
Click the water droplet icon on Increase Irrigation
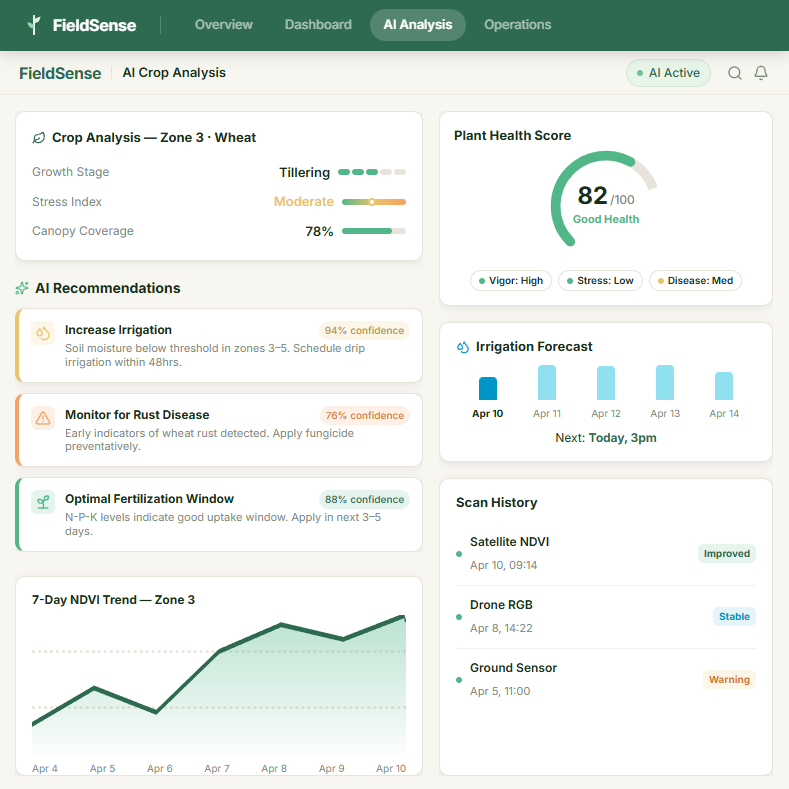click(x=43, y=333)
